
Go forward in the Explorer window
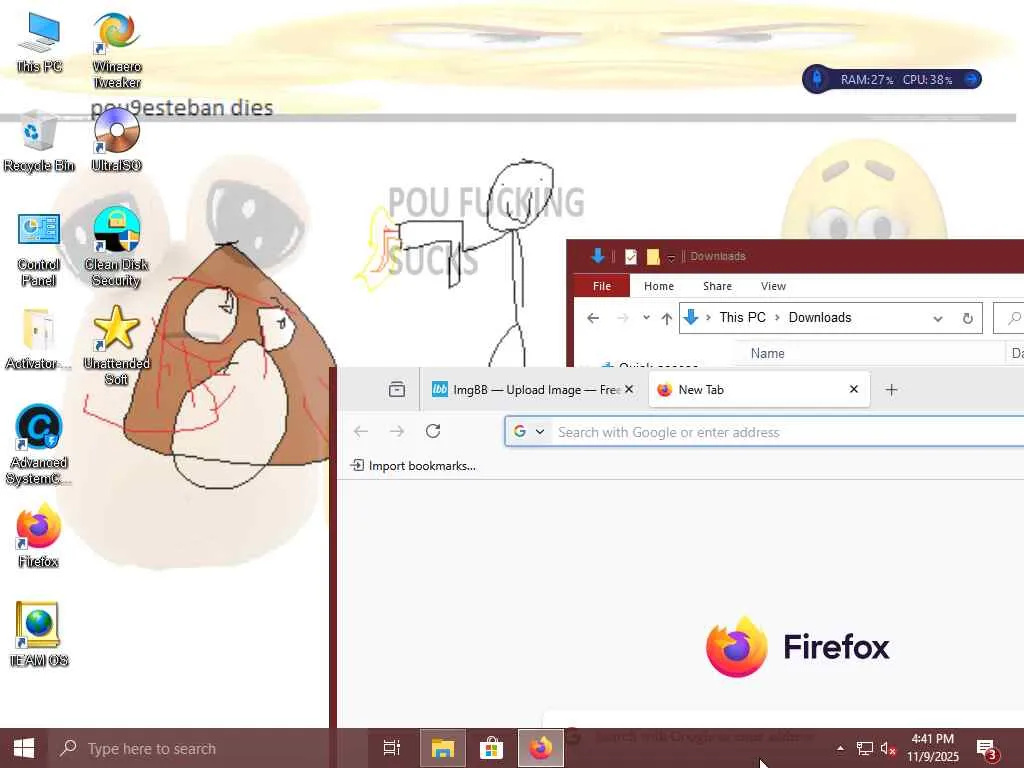click(x=622, y=318)
